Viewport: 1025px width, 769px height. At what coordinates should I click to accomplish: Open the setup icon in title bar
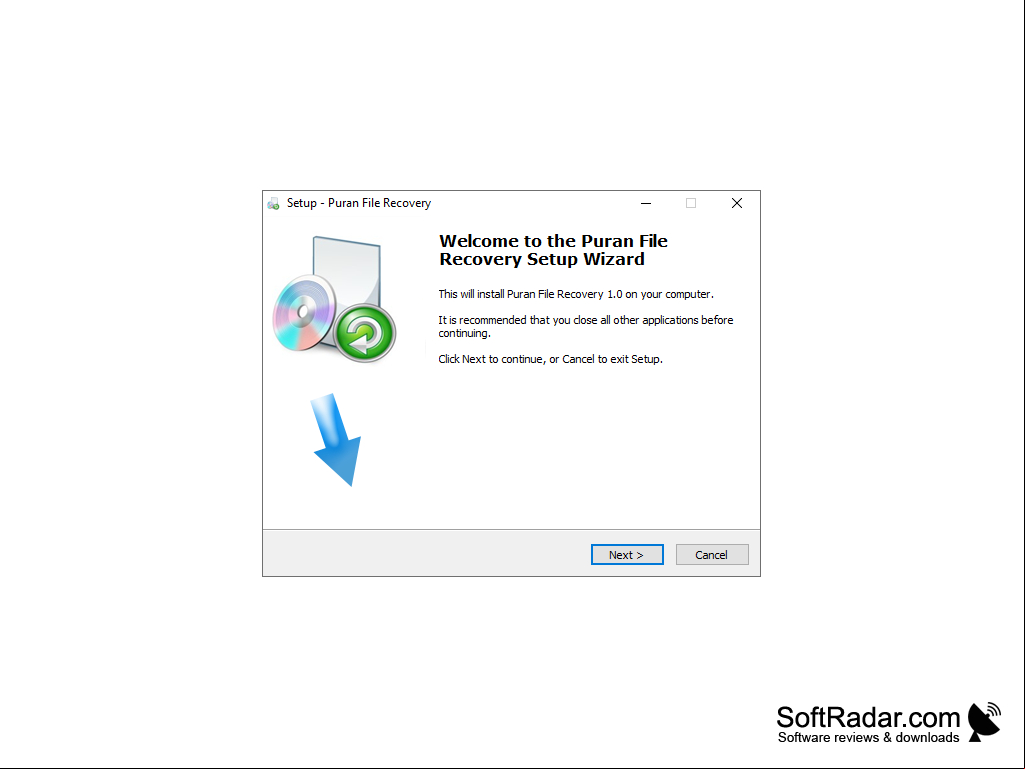click(273, 204)
